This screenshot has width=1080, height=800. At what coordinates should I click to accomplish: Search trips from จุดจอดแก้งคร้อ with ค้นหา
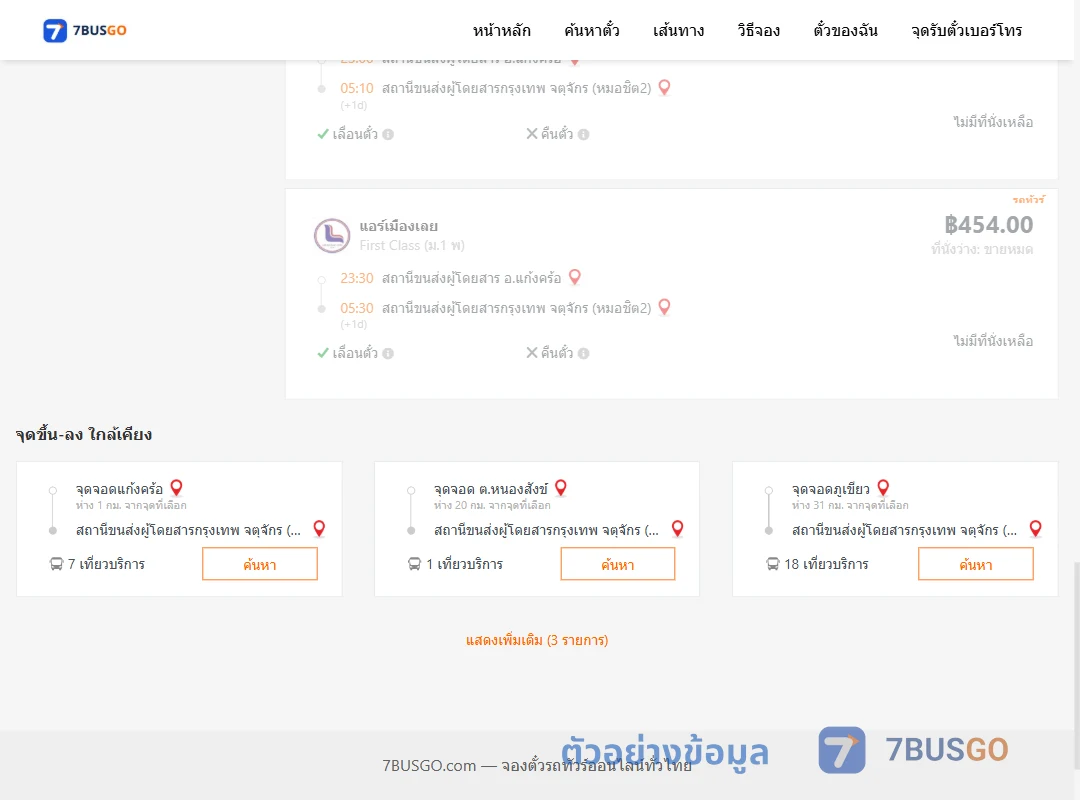point(260,564)
